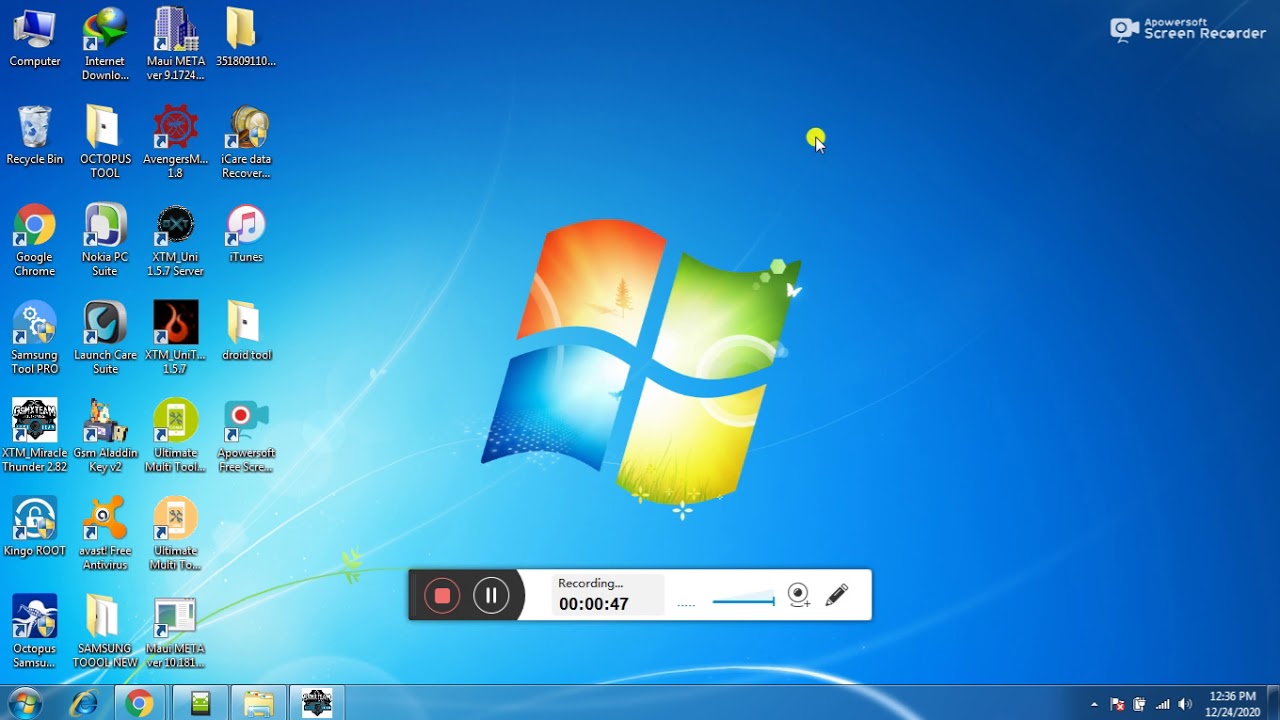The height and width of the screenshot is (720, 1280).
Task: Launch orange Ultimate Multi Tool shortcut
Action: [175, 534]
